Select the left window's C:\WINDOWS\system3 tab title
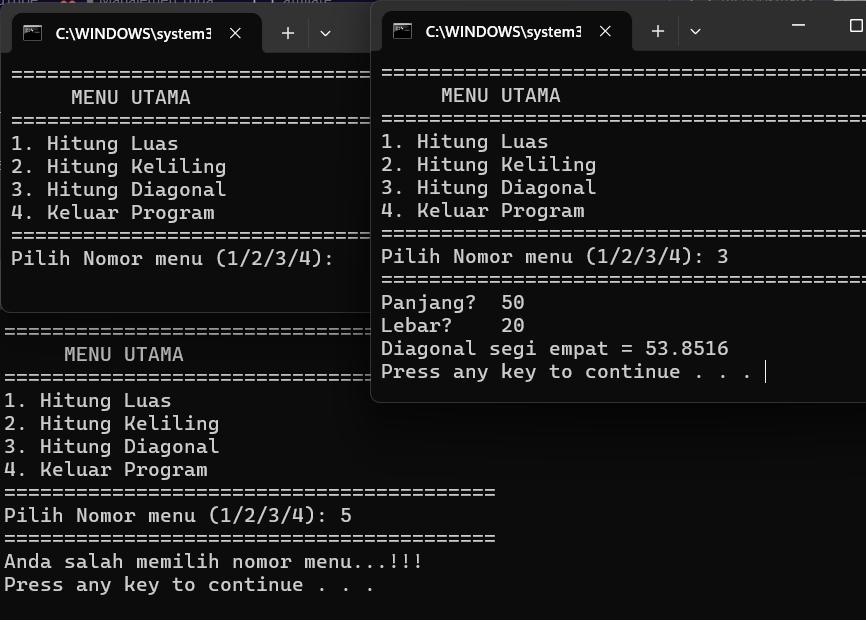 click(133, 33)
